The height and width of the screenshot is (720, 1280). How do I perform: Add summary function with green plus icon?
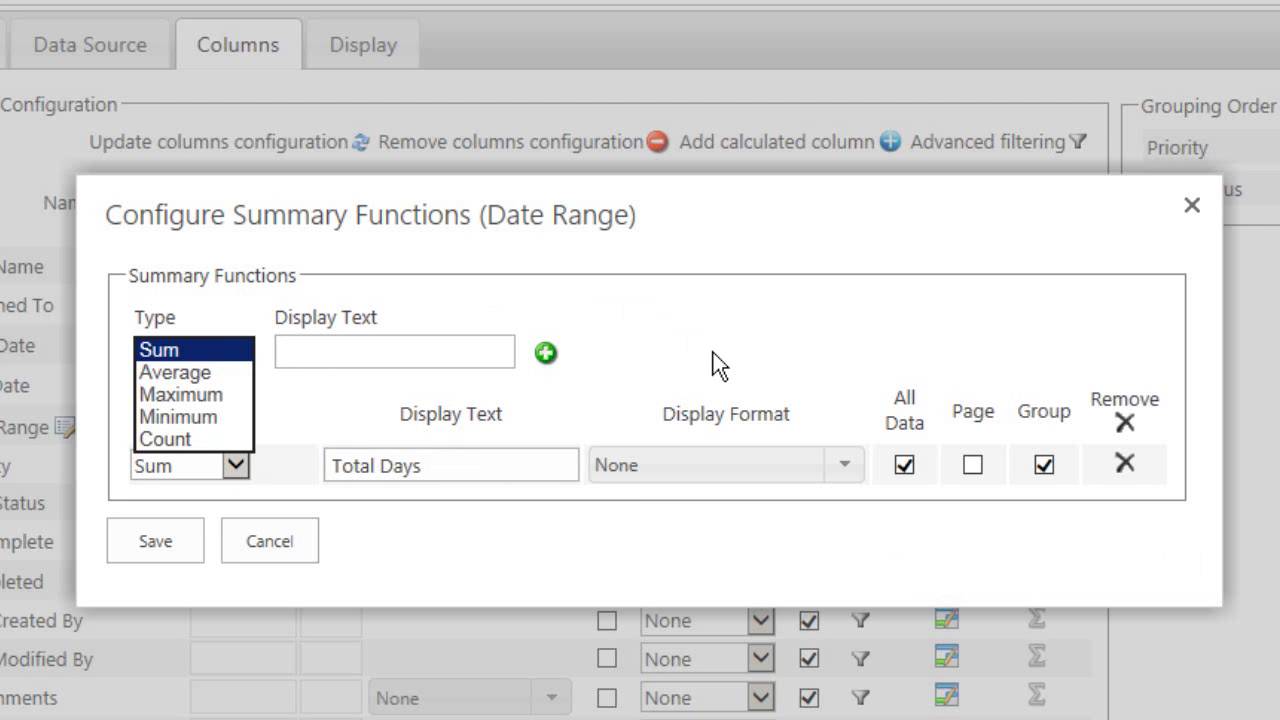[x=546, y=352]
